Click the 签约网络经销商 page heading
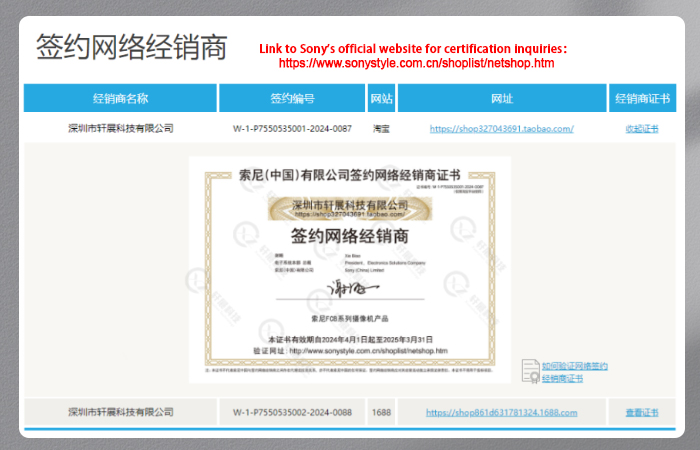This screenshot has height=450, width=700. [x=131, y=47]
